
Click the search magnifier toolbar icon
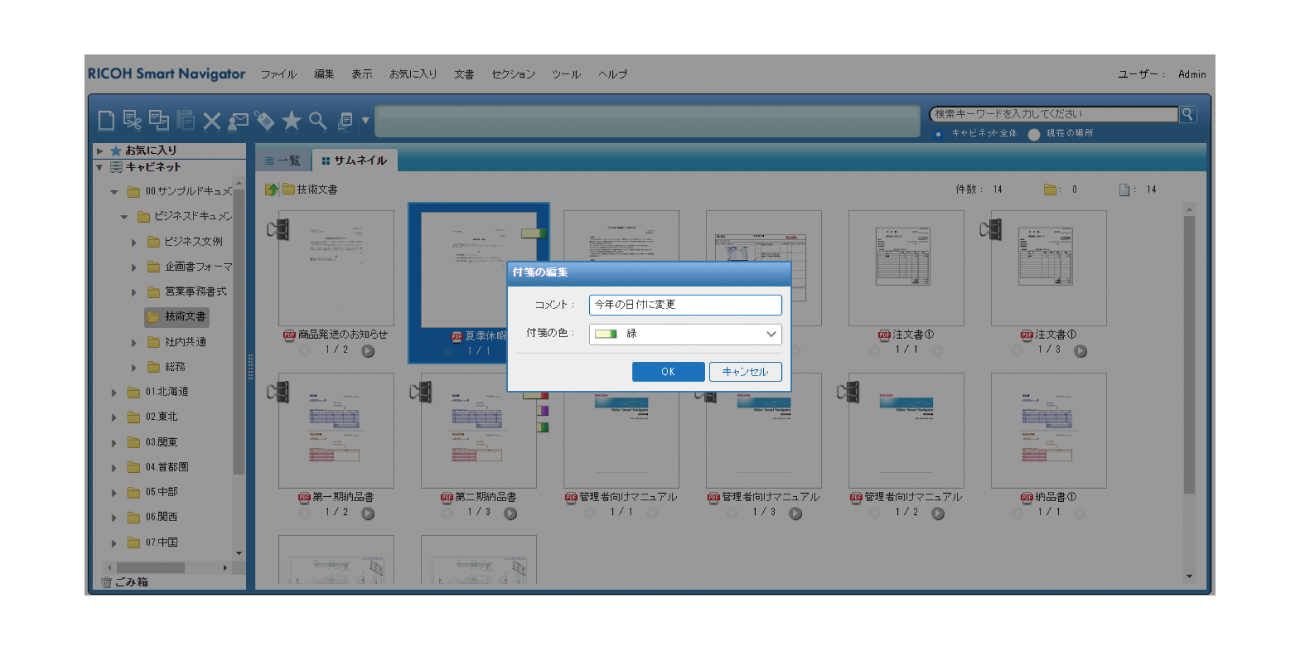[x=316, y=120]
